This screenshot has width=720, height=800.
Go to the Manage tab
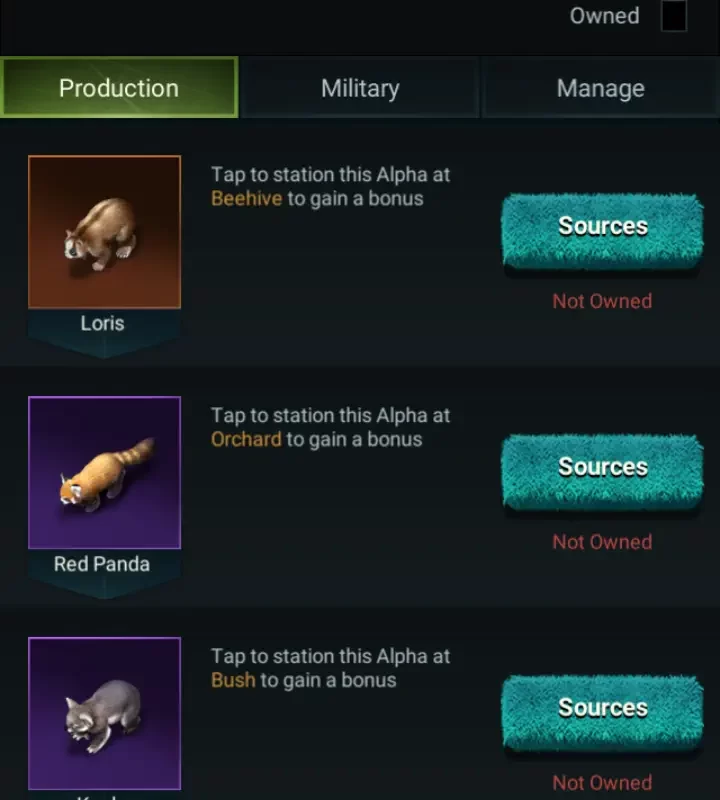click(600, 88)
